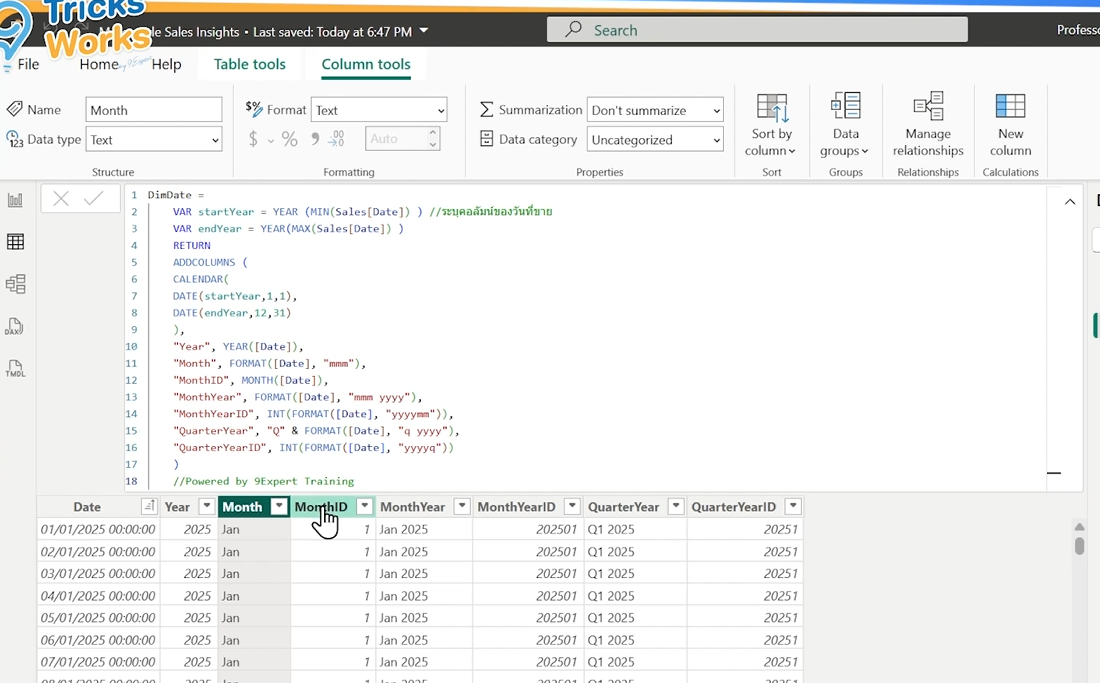
Task: Select the QuarterYear column header
Action: point(623,507)
